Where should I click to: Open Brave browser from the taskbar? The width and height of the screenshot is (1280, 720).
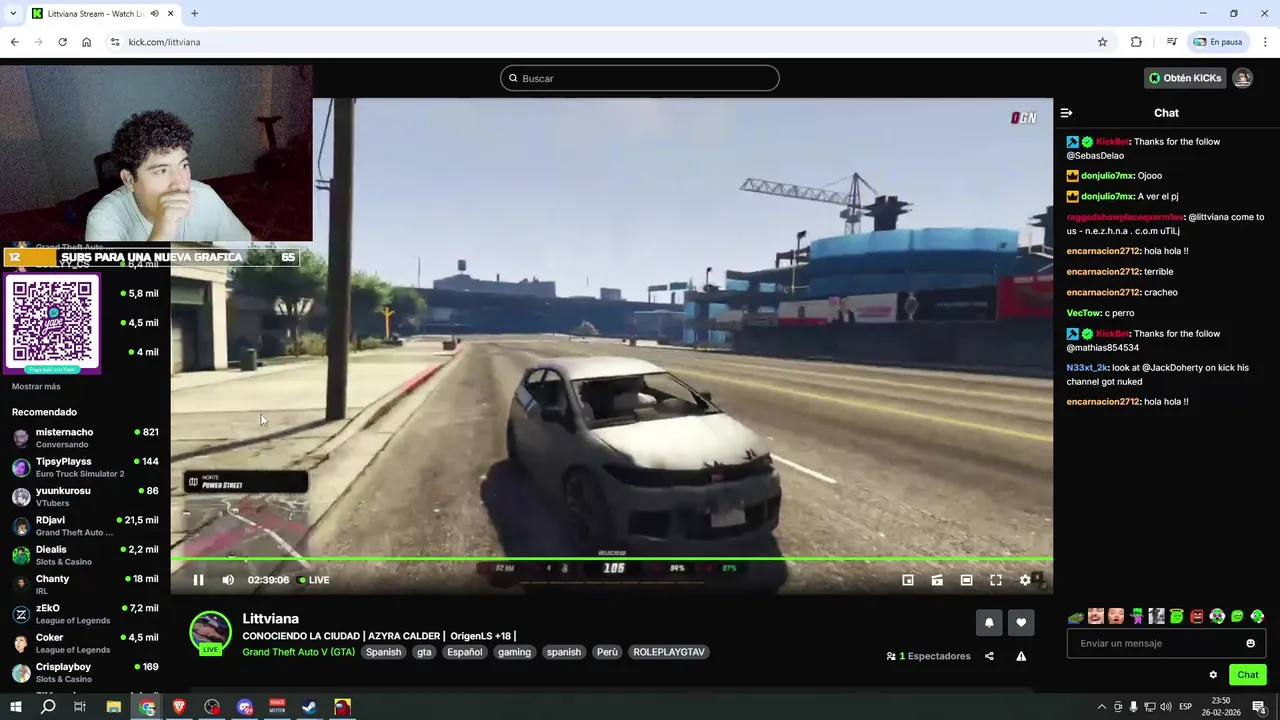179,707
